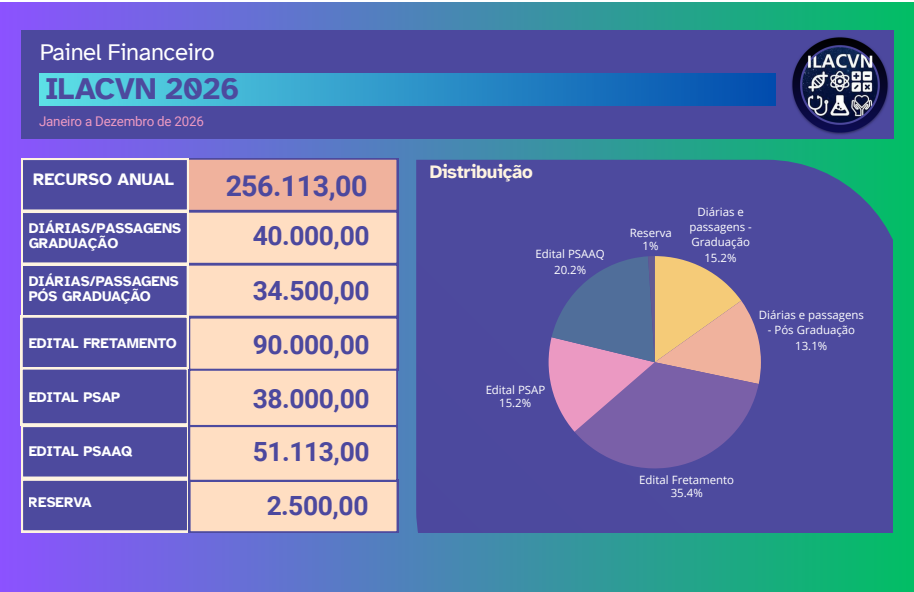
Task: Click the ILACVN 2026 title banner
Action: (407, 89)
